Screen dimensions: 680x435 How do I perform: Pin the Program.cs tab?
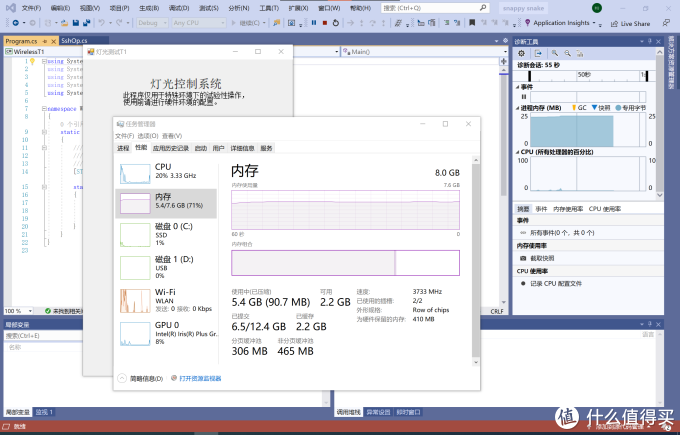pos(45,41)
